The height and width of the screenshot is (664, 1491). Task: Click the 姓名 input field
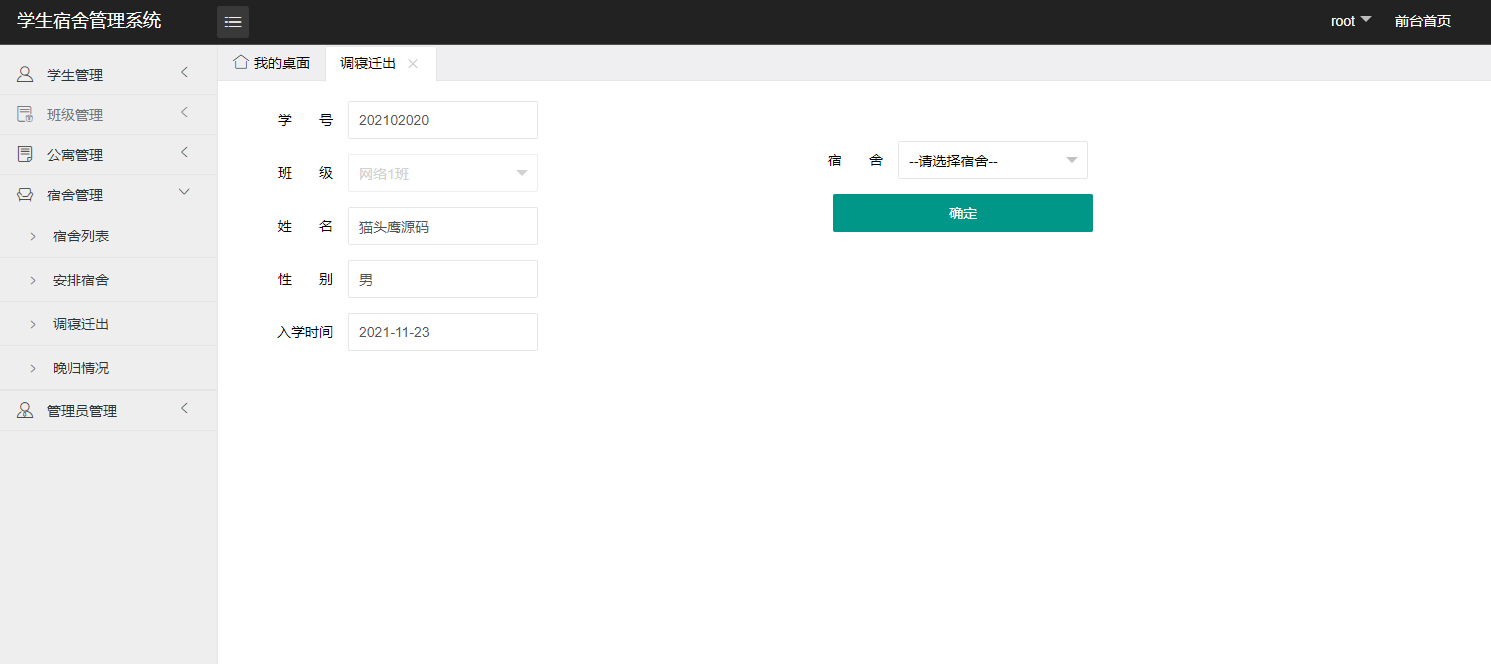(x=443, y=226)
